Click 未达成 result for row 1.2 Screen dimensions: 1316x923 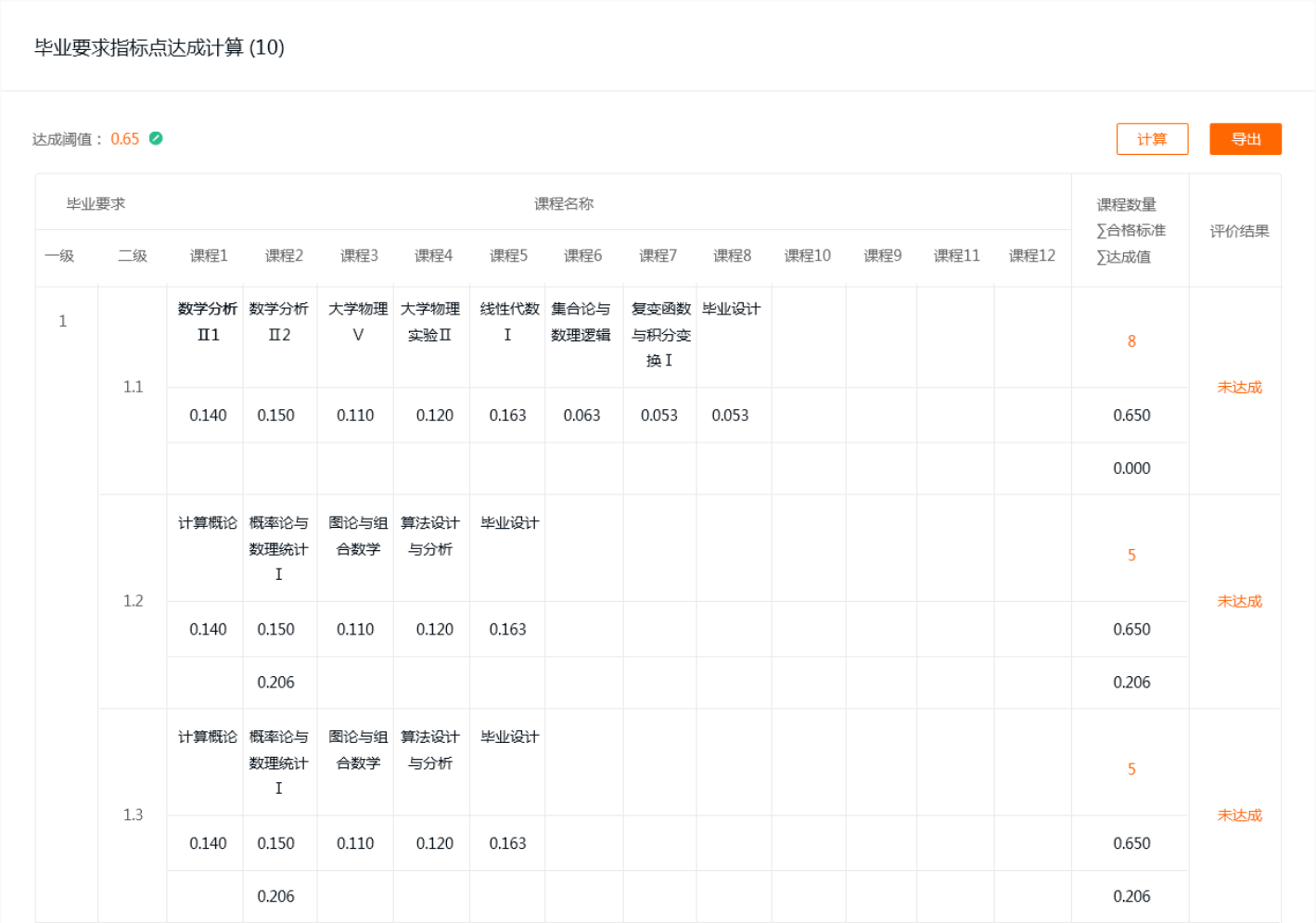pos(1239,601)
